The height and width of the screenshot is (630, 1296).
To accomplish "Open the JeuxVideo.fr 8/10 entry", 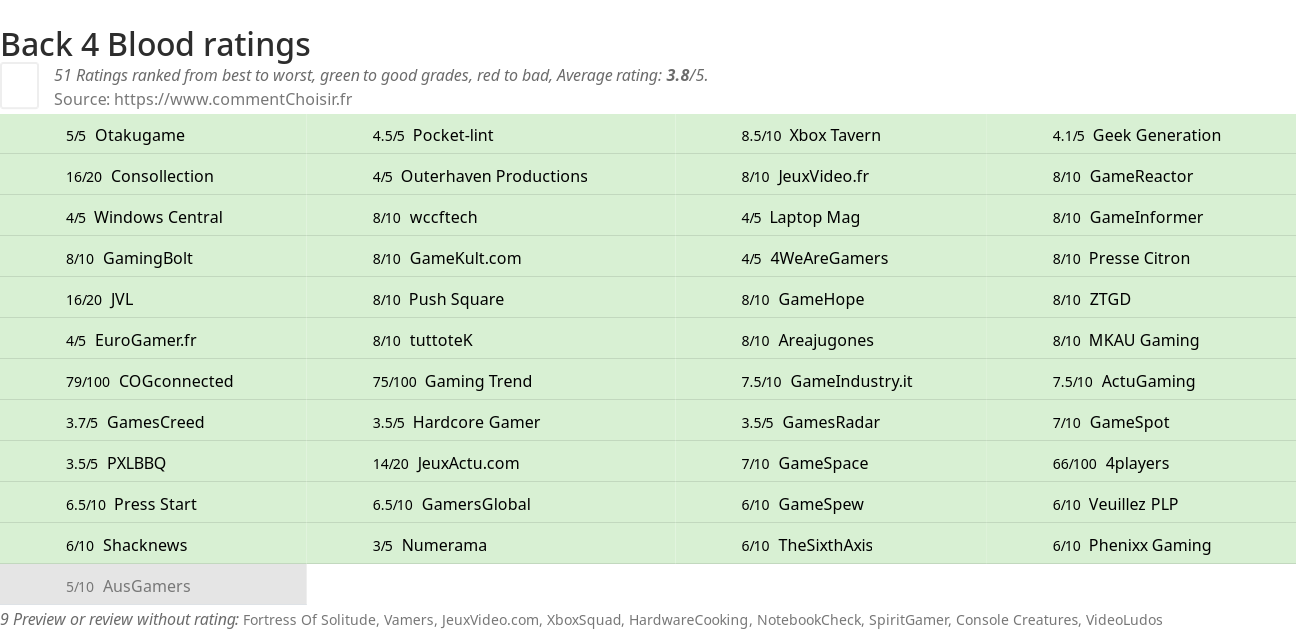I will click(831, 176).
